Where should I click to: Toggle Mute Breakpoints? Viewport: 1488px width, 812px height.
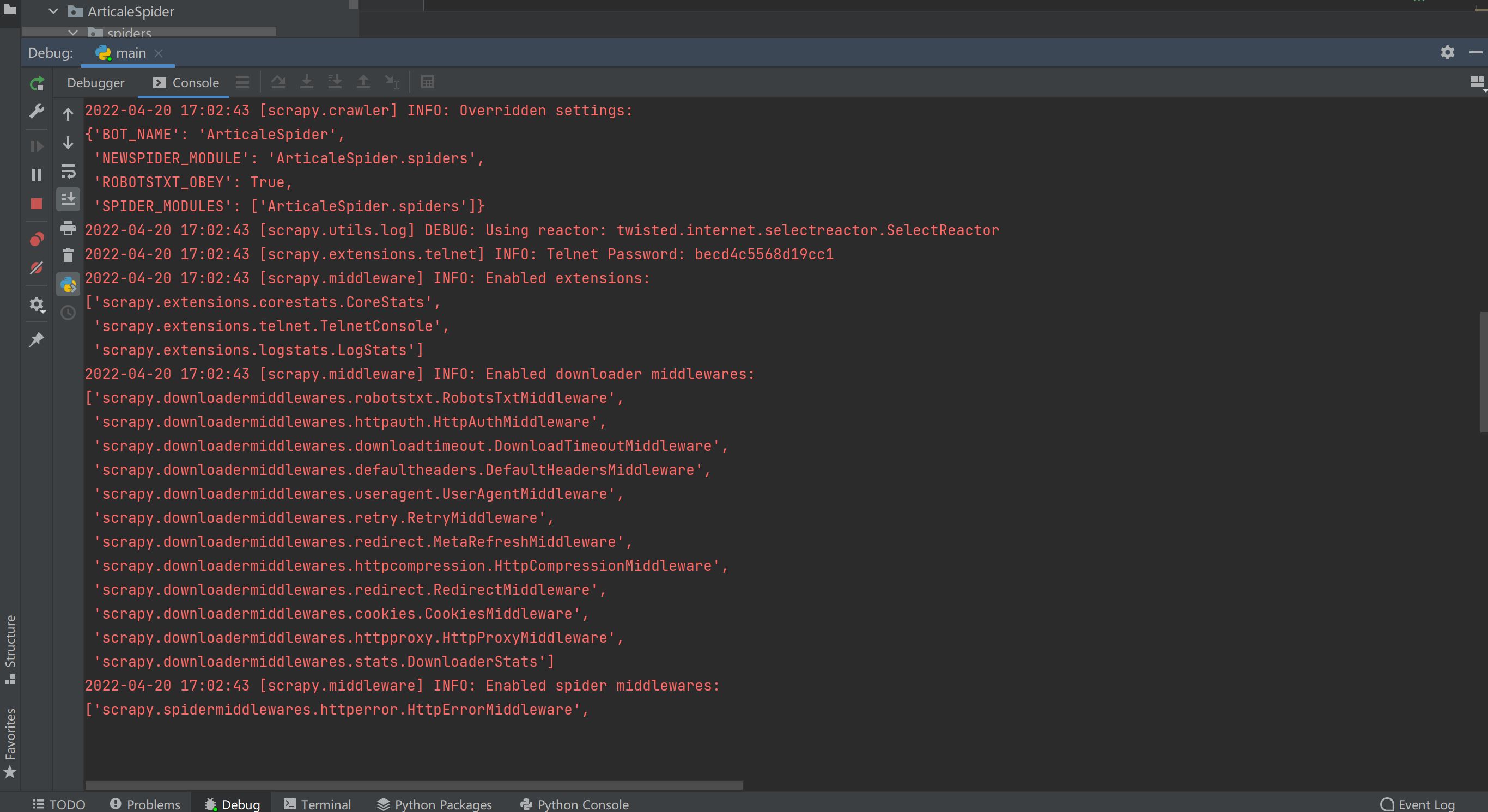pyautogui.click(x=37, y=268)
